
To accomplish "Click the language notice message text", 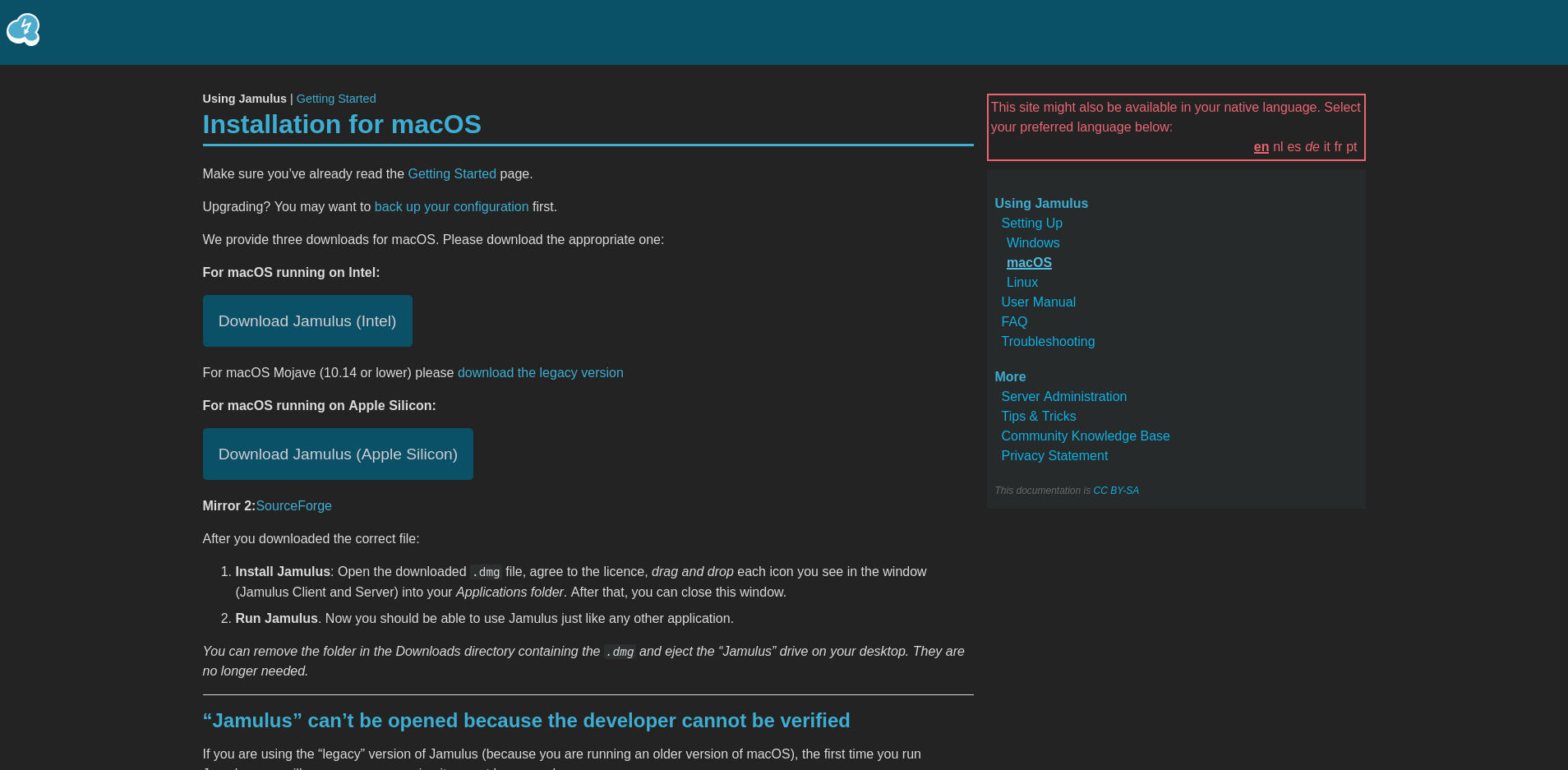I will (1175, 118).
